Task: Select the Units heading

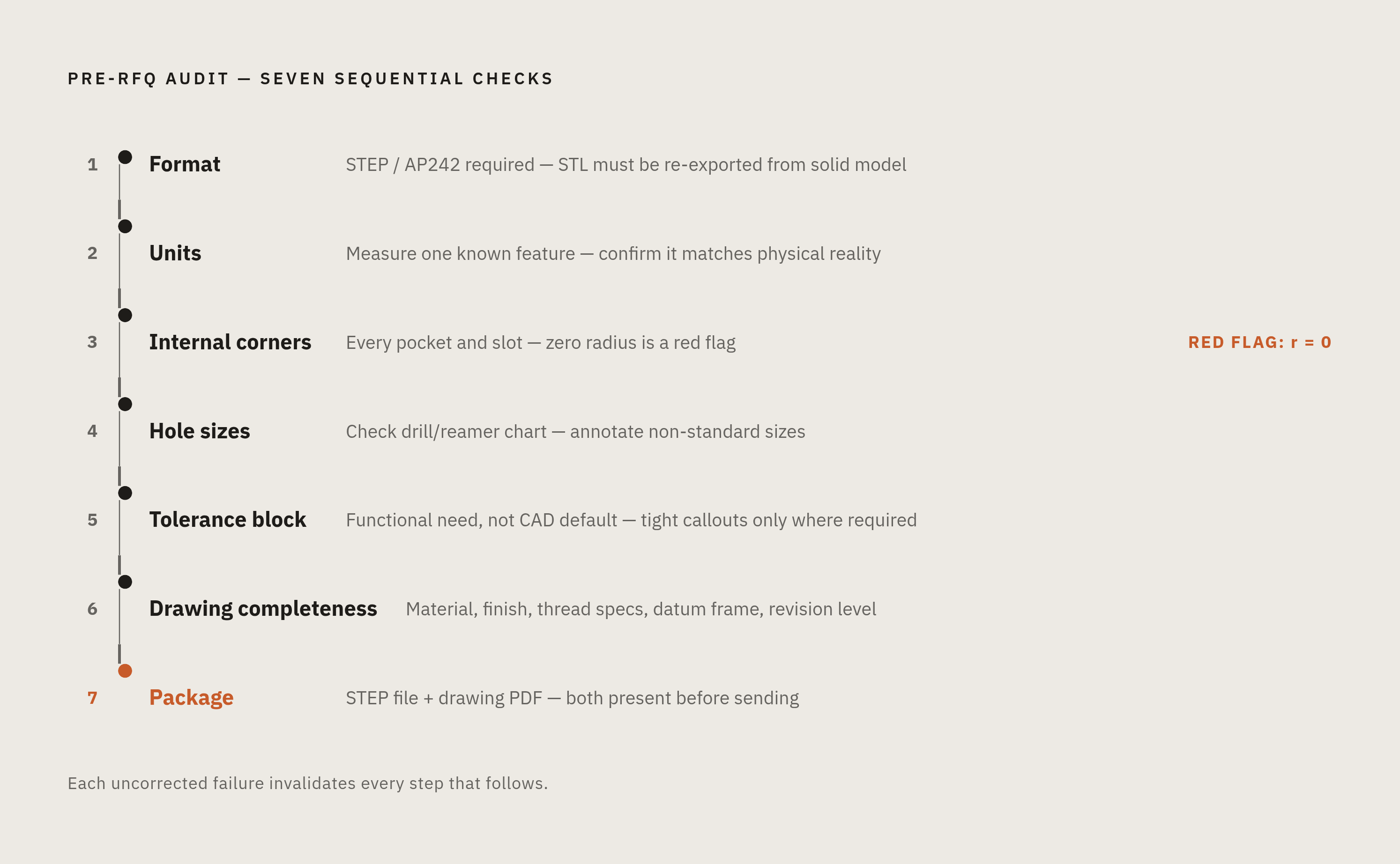Action: point(176,253)
